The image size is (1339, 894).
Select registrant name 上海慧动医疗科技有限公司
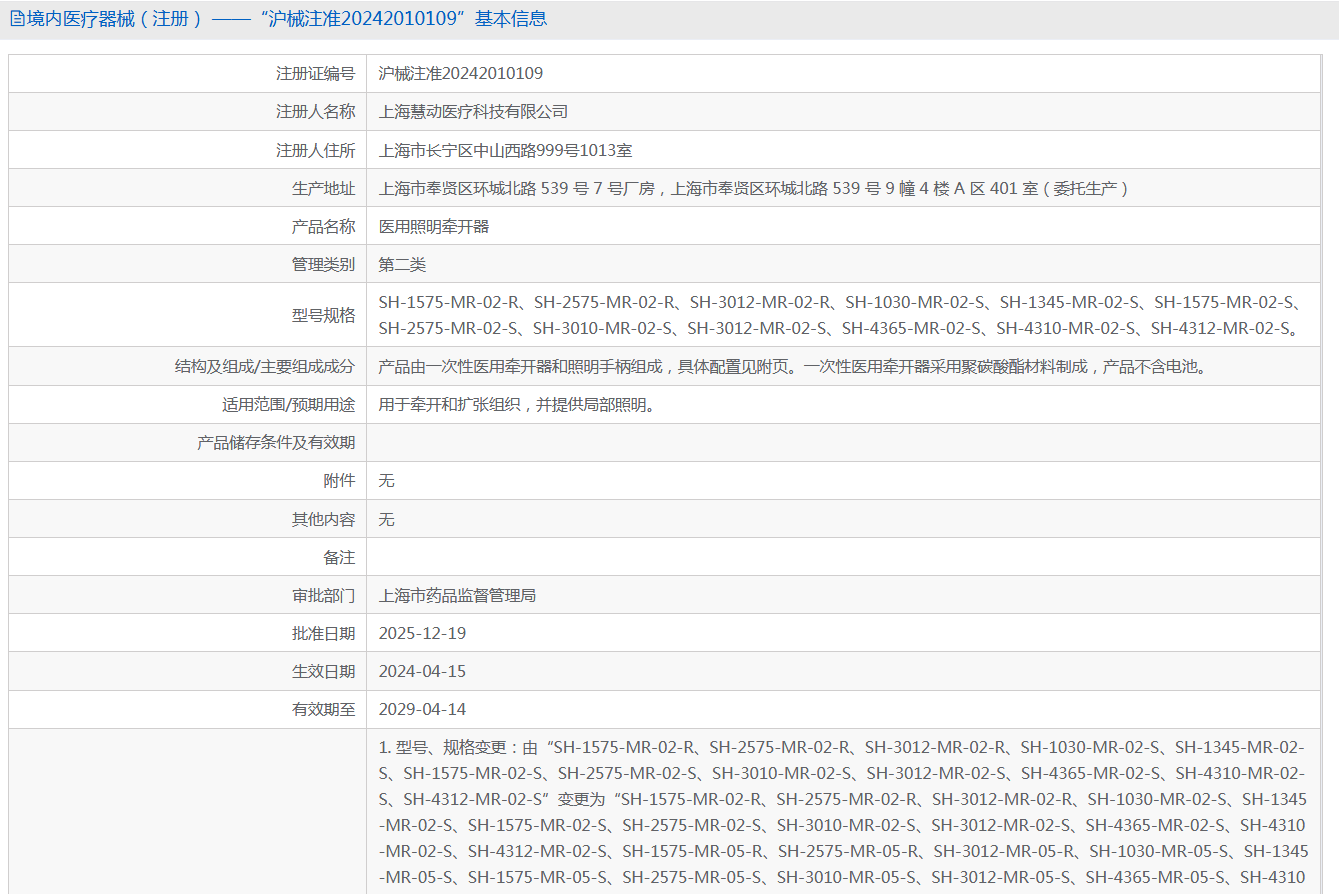(473, 112)
